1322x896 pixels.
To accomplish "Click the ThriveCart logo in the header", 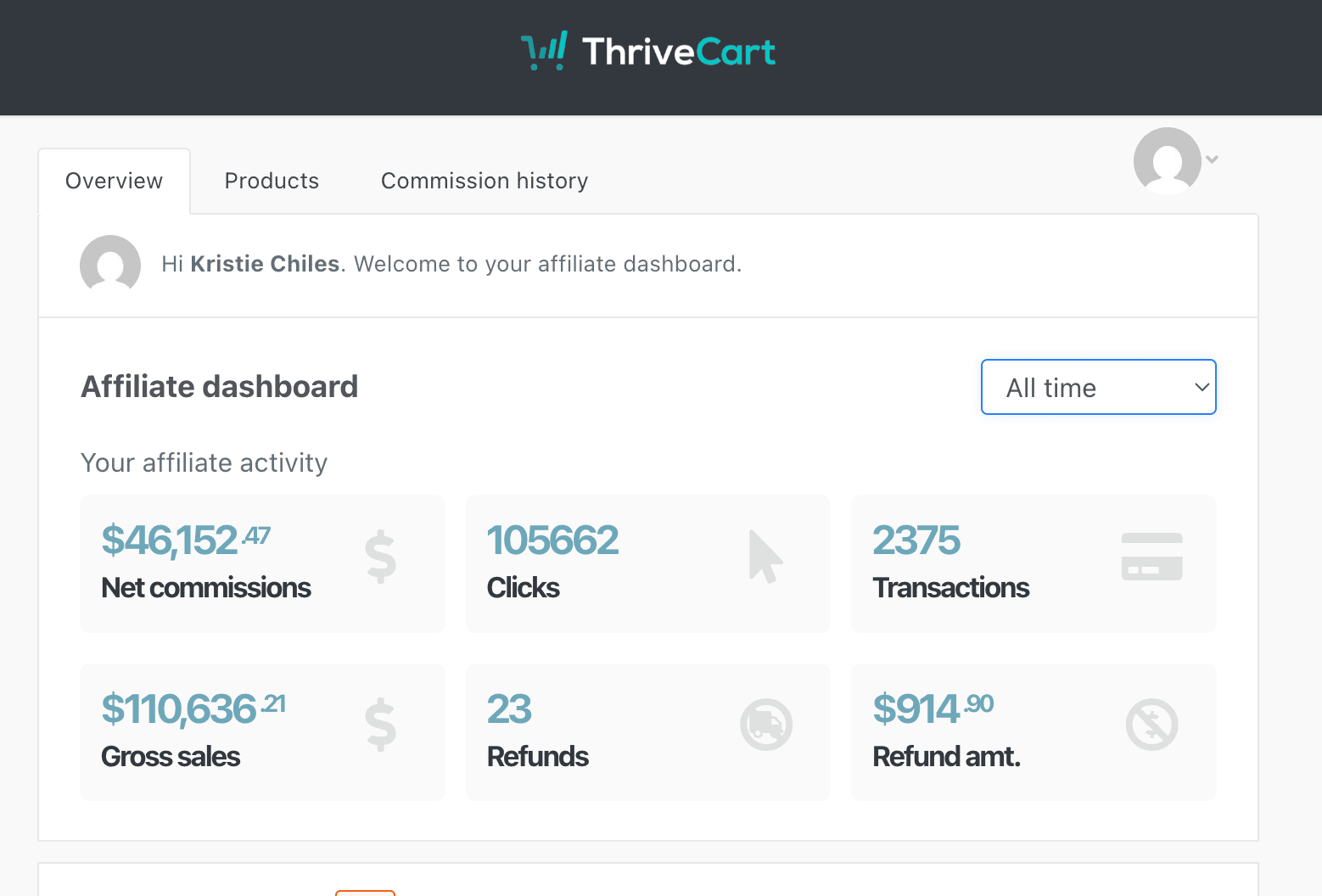I will 648,52.
